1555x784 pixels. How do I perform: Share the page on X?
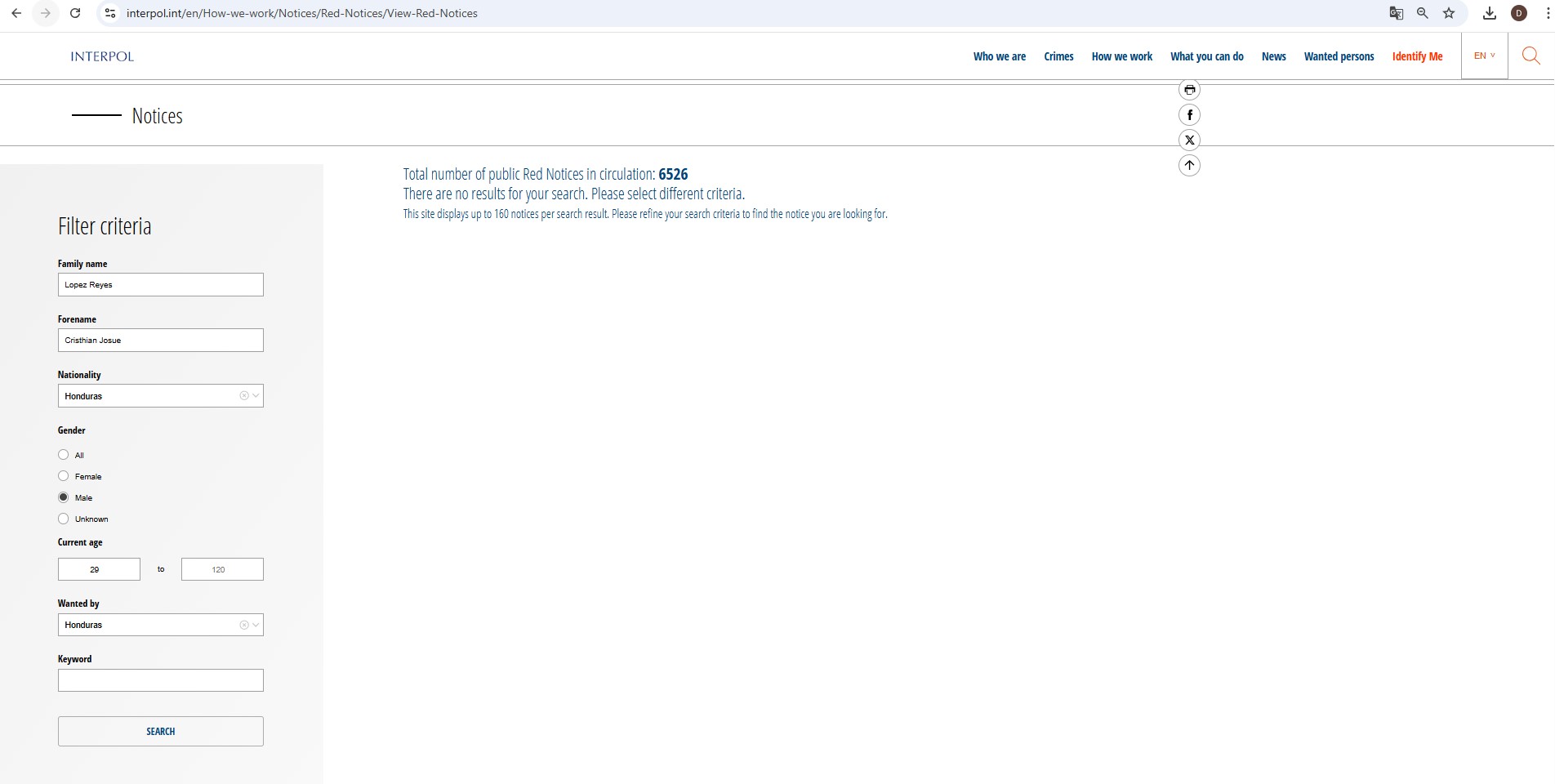1189,140
